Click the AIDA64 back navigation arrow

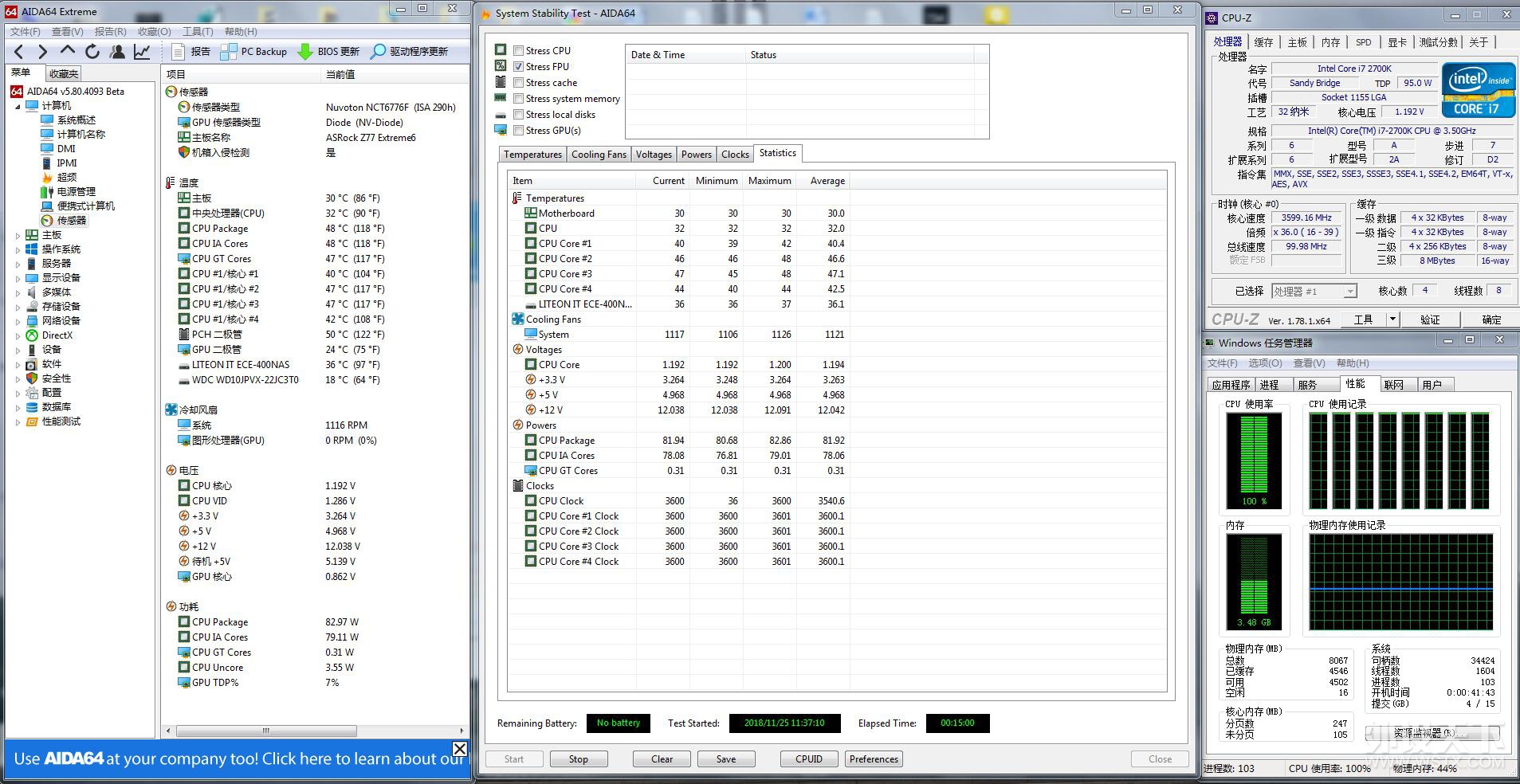19,52
